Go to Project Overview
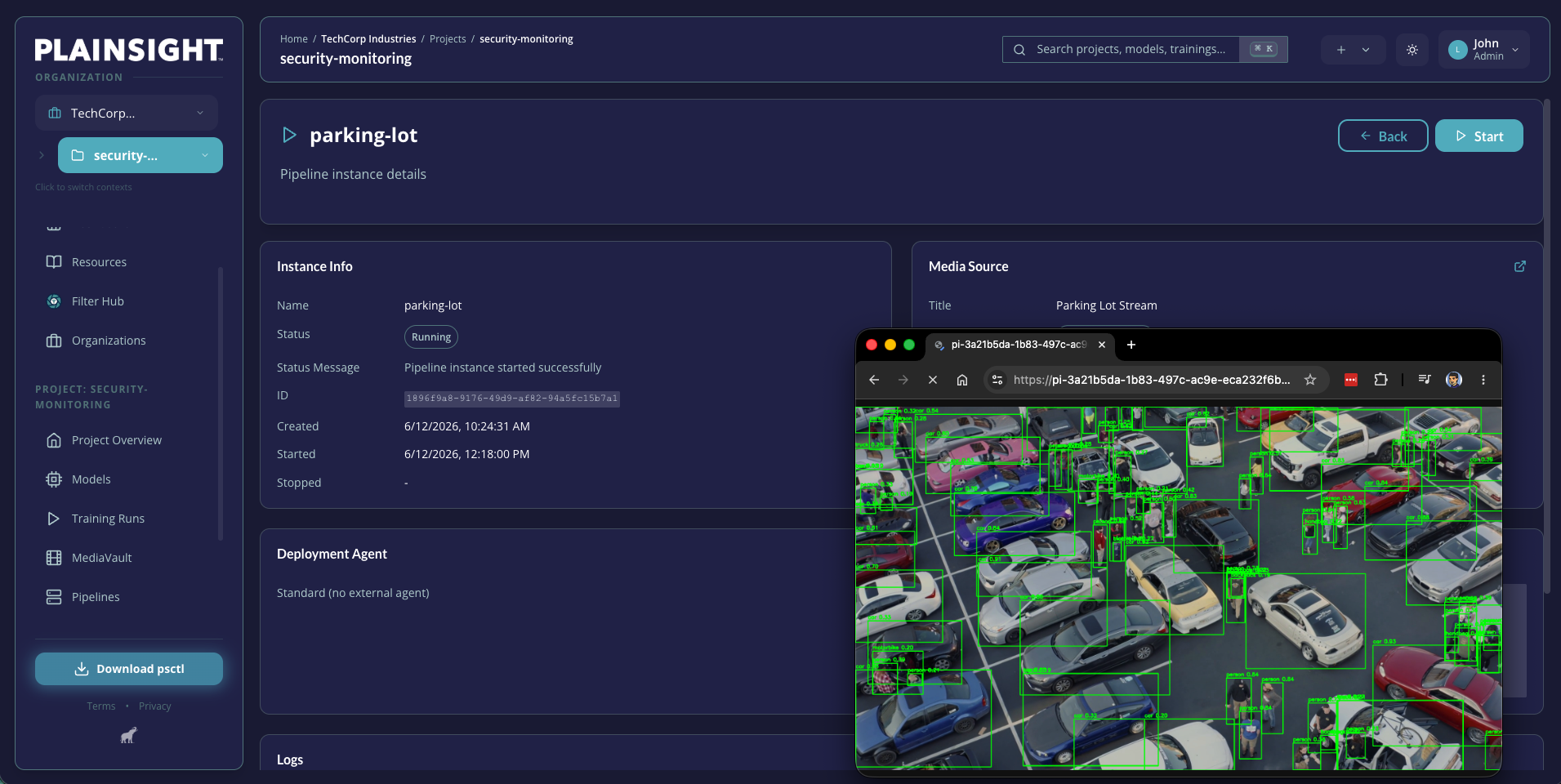The height and width of the screenshot is (784, 1561). tap(117, 440)
